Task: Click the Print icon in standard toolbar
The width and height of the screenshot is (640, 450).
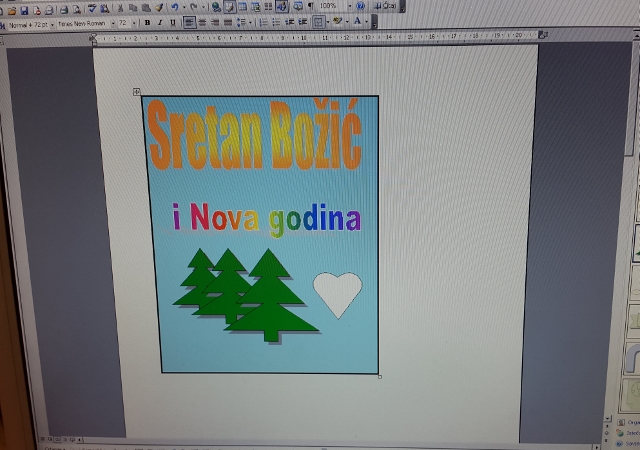Action: (64, 10)
